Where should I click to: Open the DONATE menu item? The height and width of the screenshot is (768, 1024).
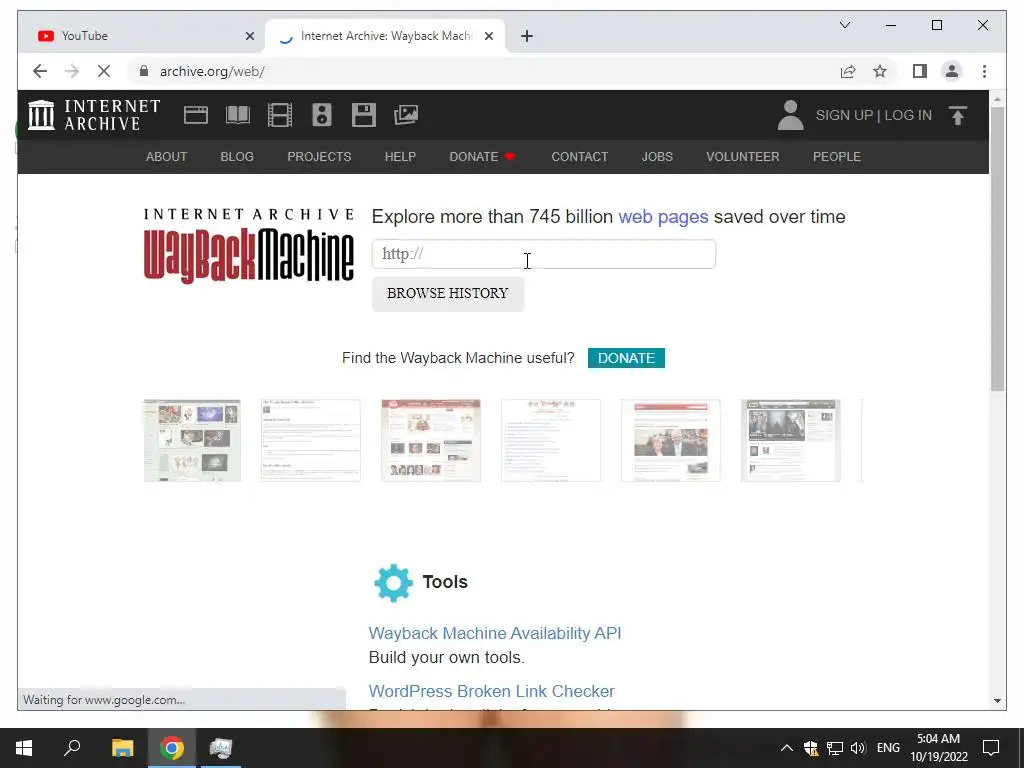tap(483, 157)
